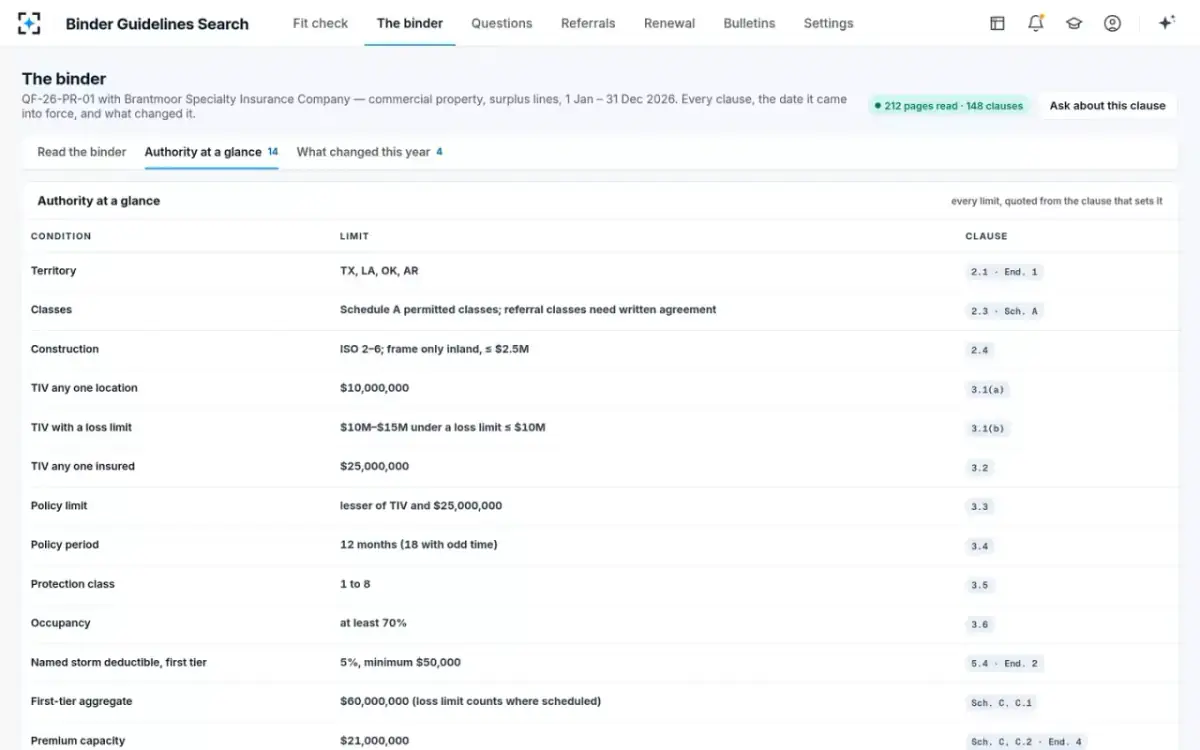Click the $10,000,000 limit value

[x=374, y=388]
